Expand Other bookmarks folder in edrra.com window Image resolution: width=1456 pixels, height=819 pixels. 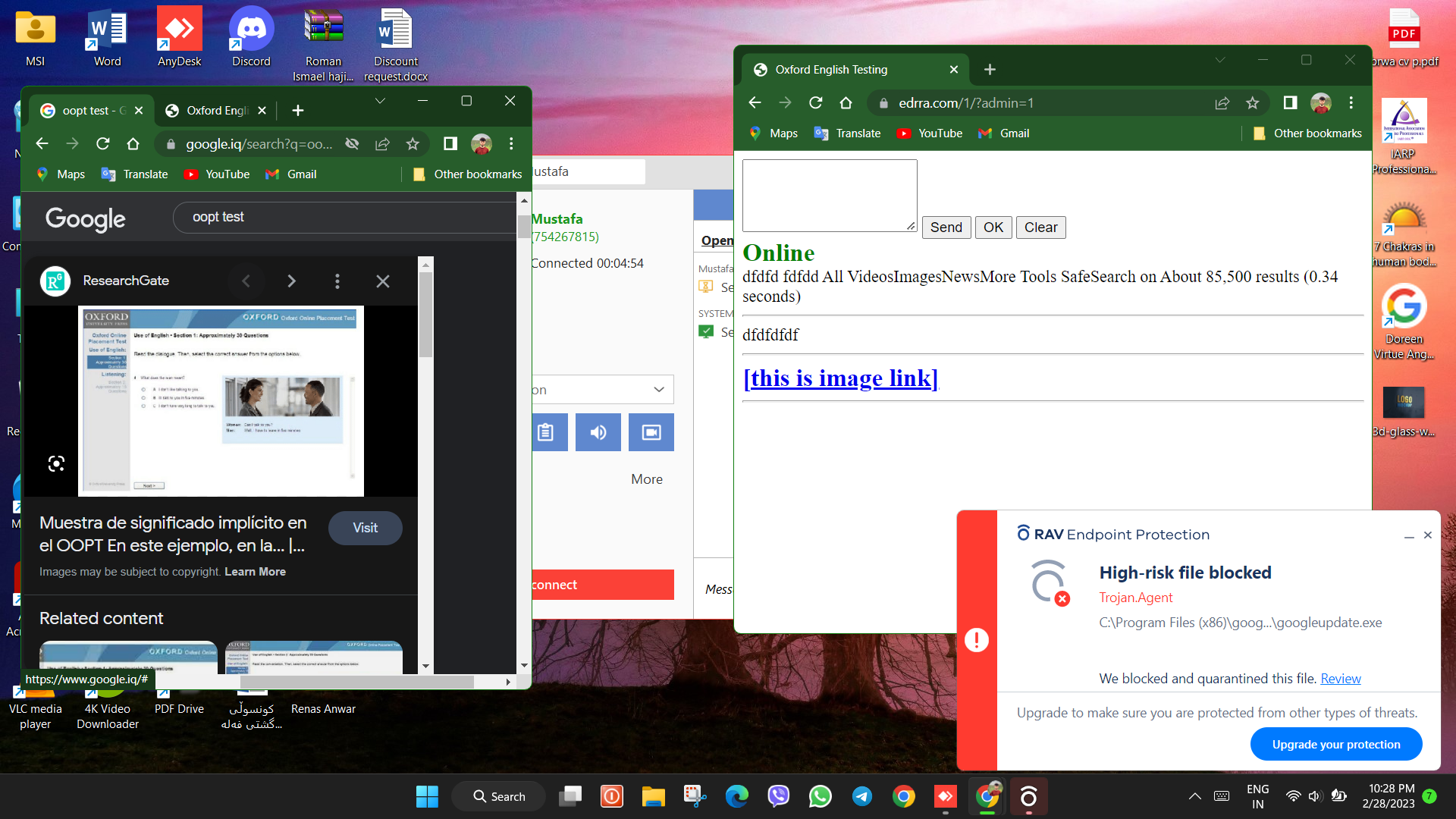[x=1307, y=133]
